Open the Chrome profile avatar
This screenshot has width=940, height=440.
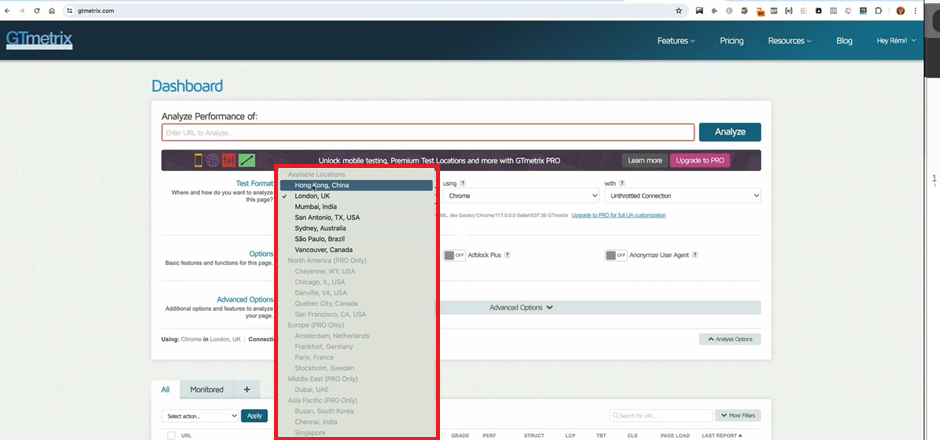tap(900, 11)
